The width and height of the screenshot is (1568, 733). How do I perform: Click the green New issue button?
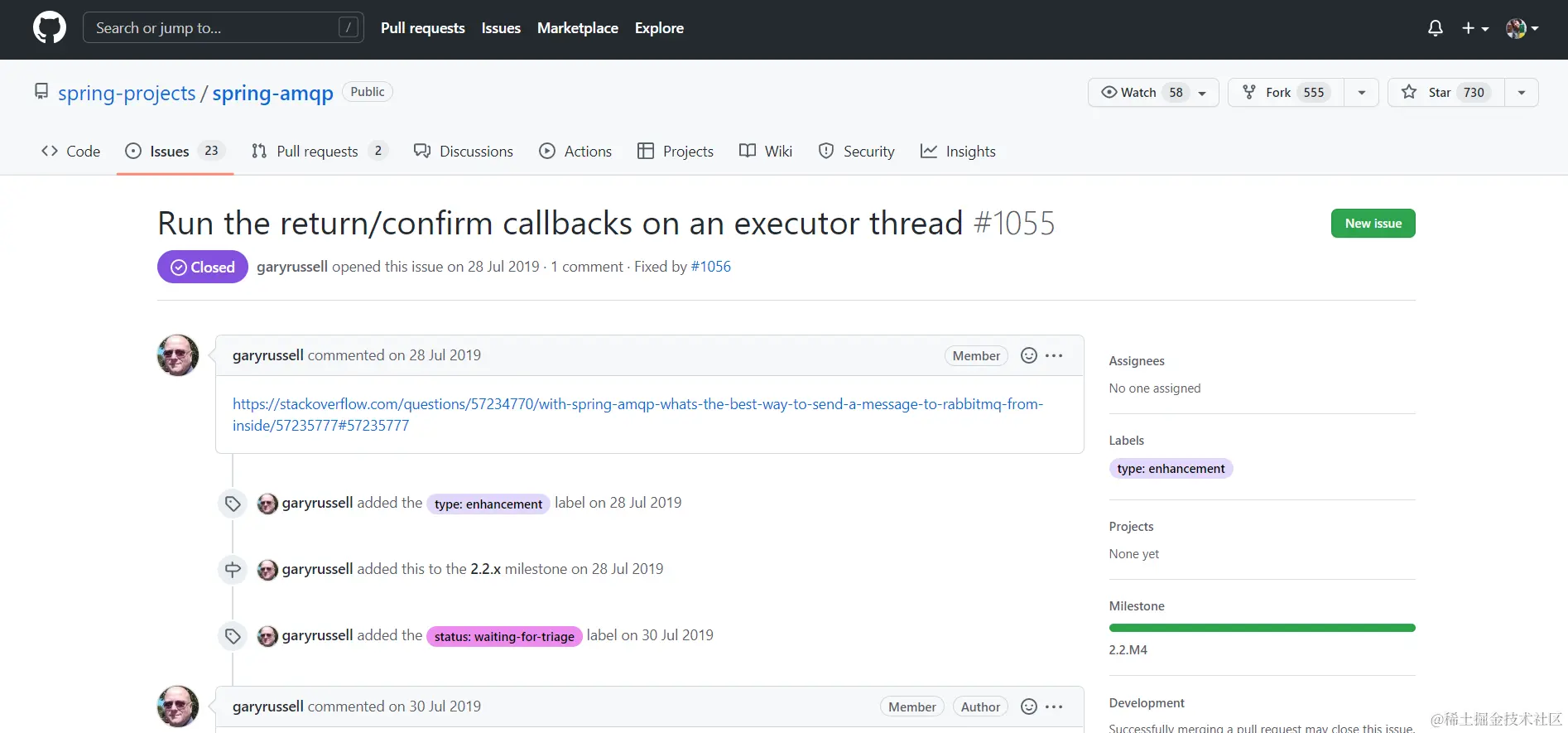pos(1373,224)
